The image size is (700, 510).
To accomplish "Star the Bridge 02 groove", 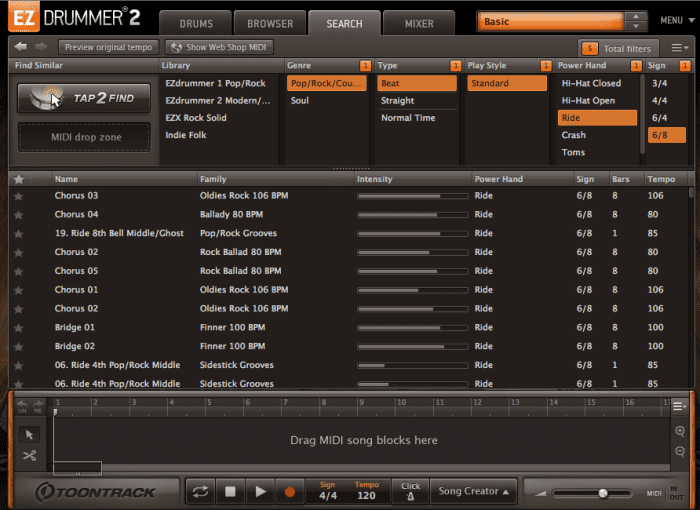I will 19,347.
